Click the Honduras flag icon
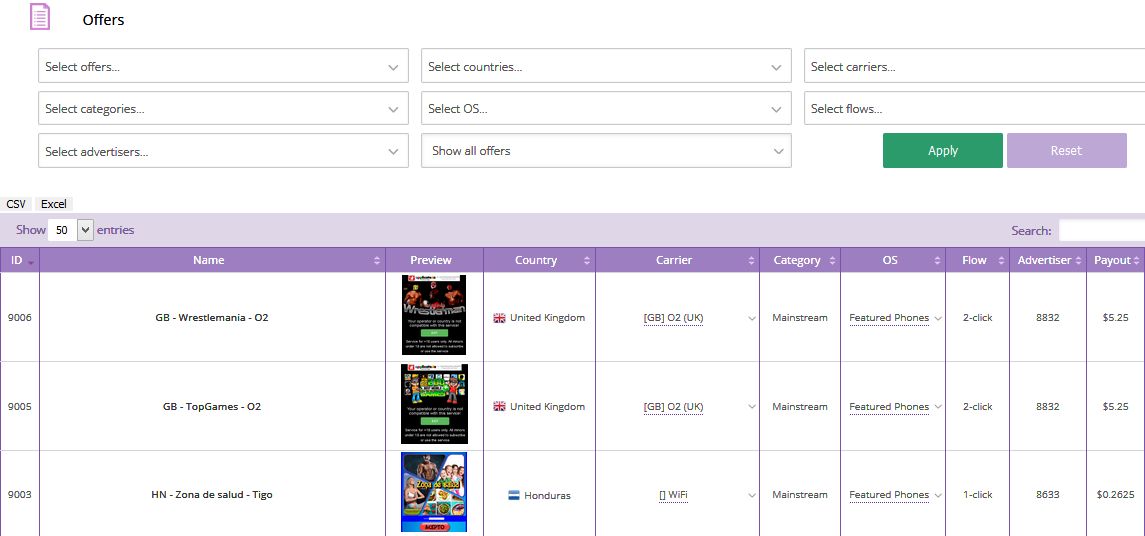Viewport: 1145px width, 536px height. pos(514,495)
